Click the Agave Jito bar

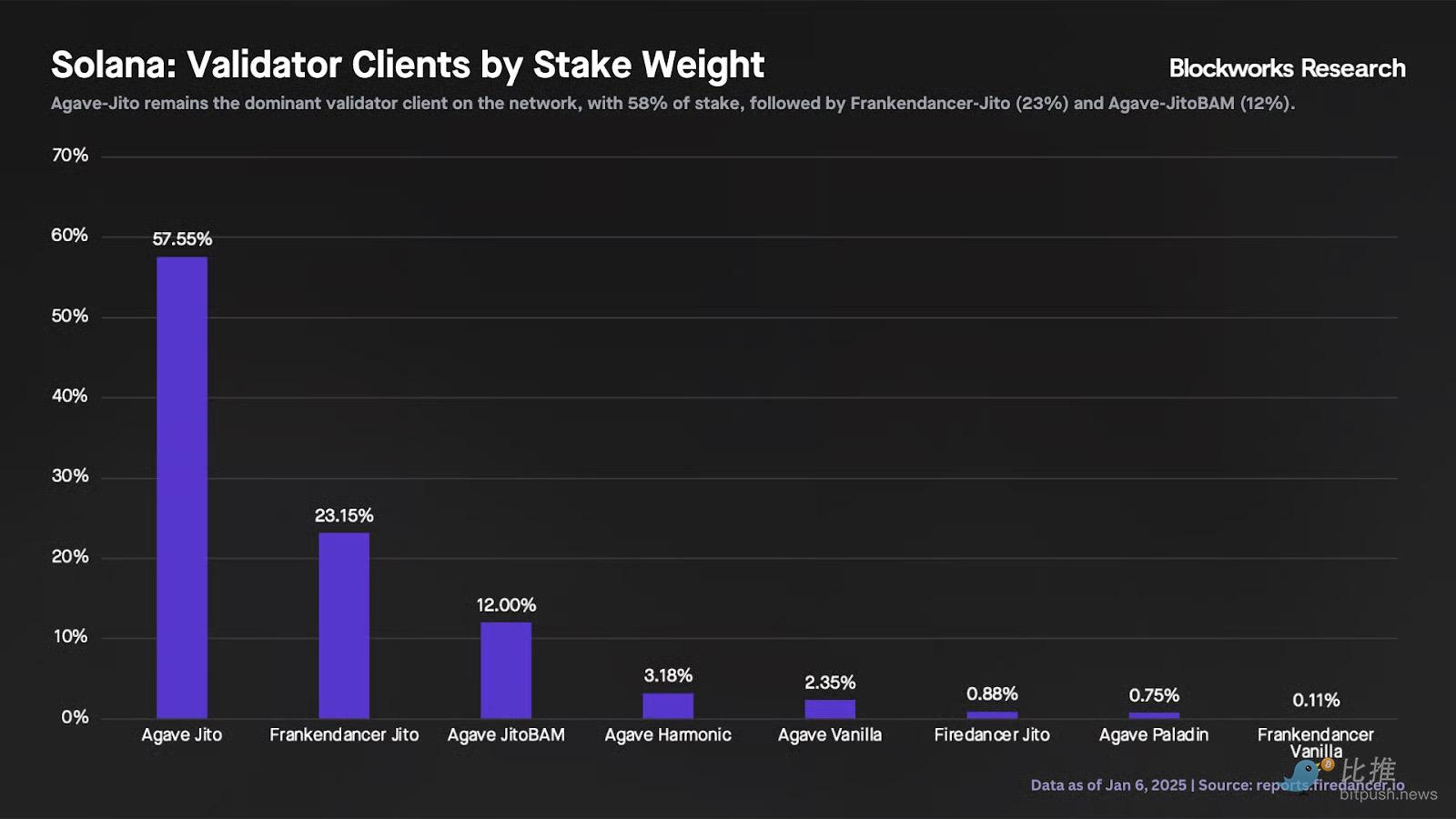182,487
